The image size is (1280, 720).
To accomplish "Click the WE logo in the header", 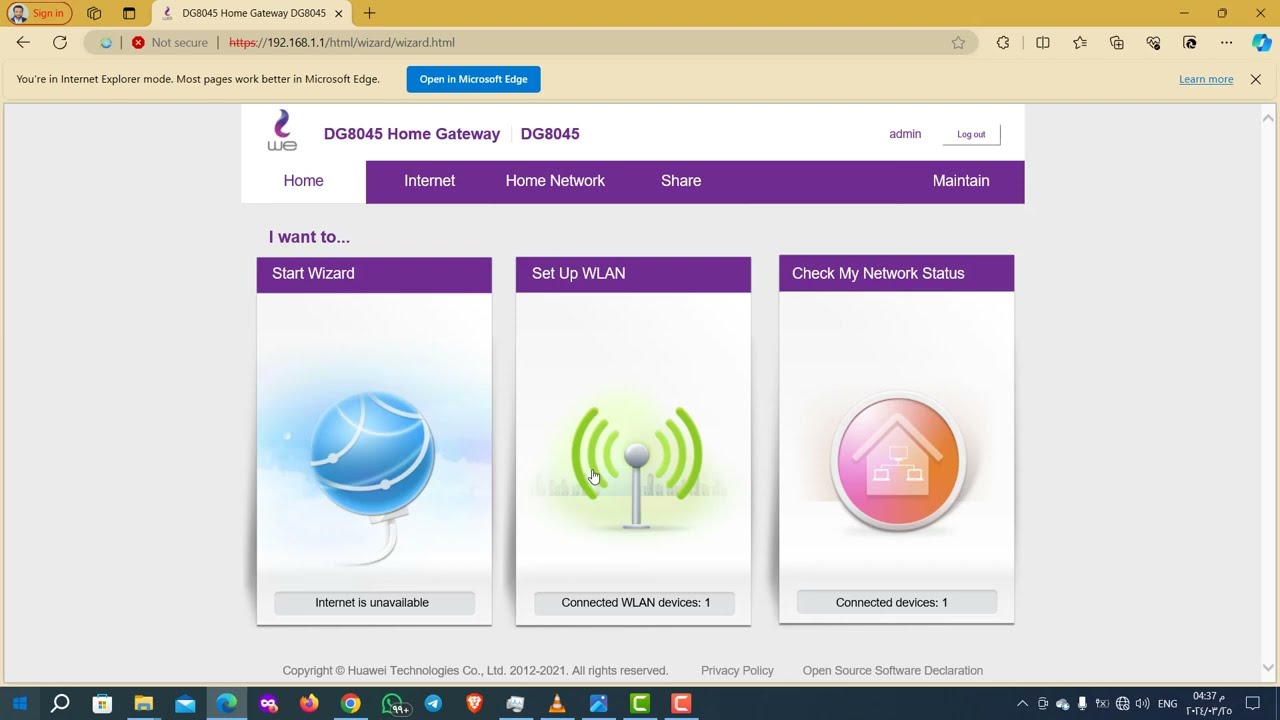I will coord(282,131).
